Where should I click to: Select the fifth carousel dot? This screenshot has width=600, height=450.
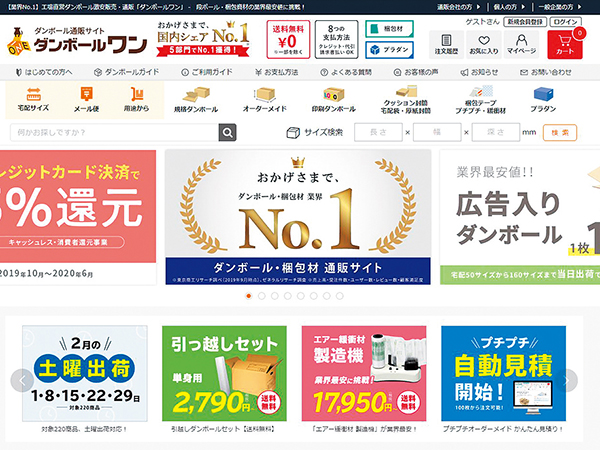(x=301, y=296)
